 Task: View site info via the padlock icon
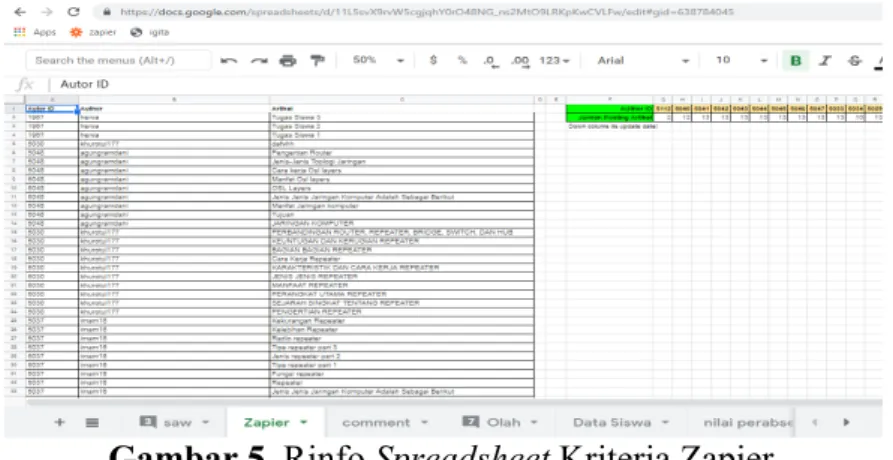pos(106,11)
